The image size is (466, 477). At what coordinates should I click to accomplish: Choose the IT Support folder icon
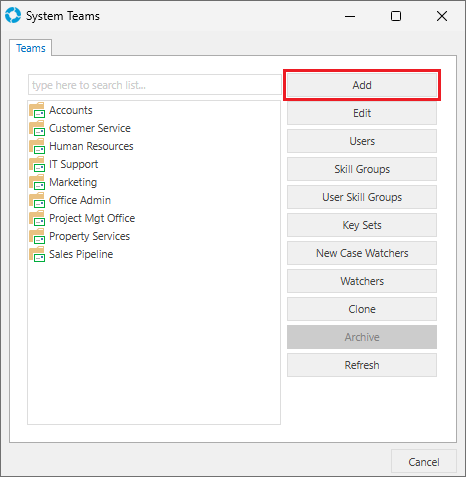37,164
